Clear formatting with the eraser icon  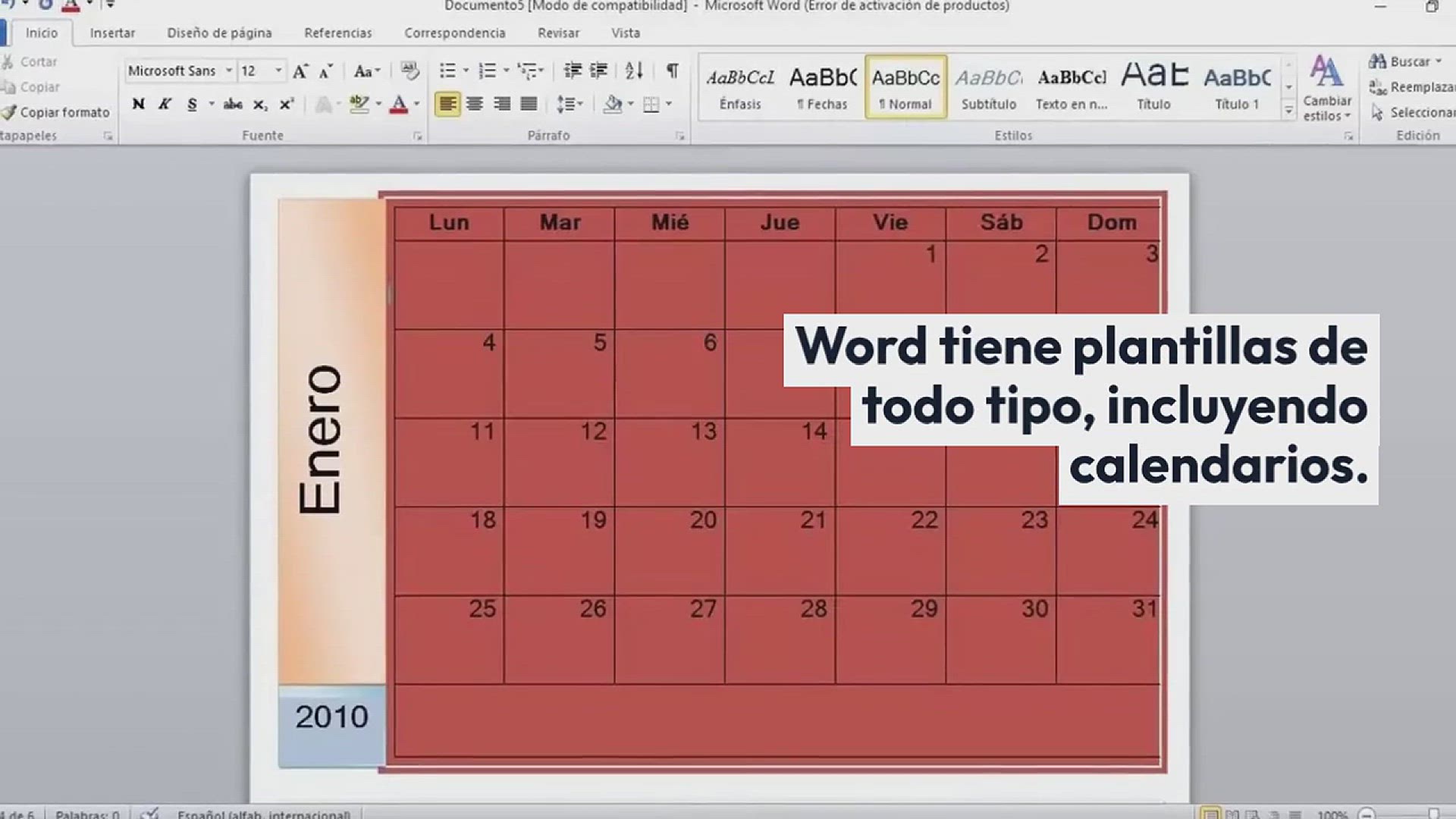[409, 71]
